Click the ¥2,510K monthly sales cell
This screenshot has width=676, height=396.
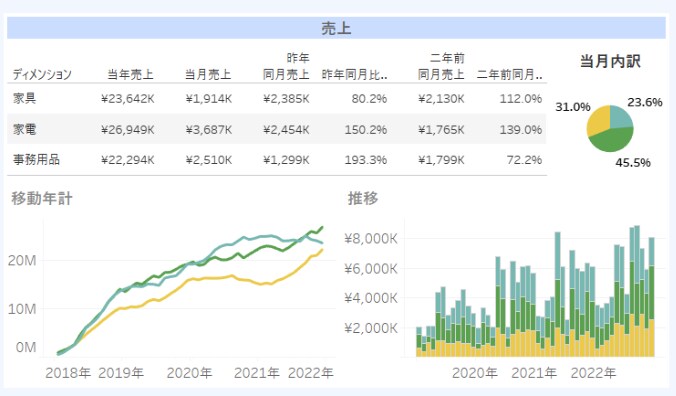pos(209,160)
